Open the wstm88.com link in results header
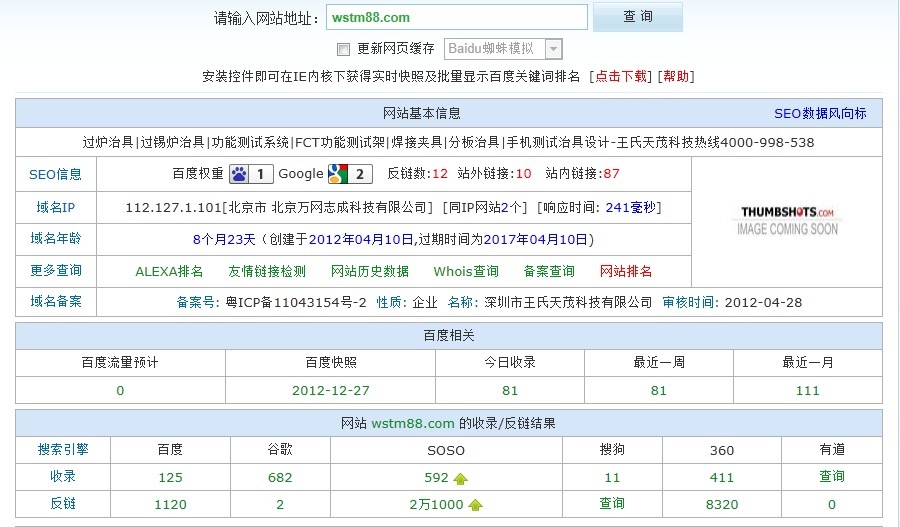The image size is (900, 527). point(413,424)
